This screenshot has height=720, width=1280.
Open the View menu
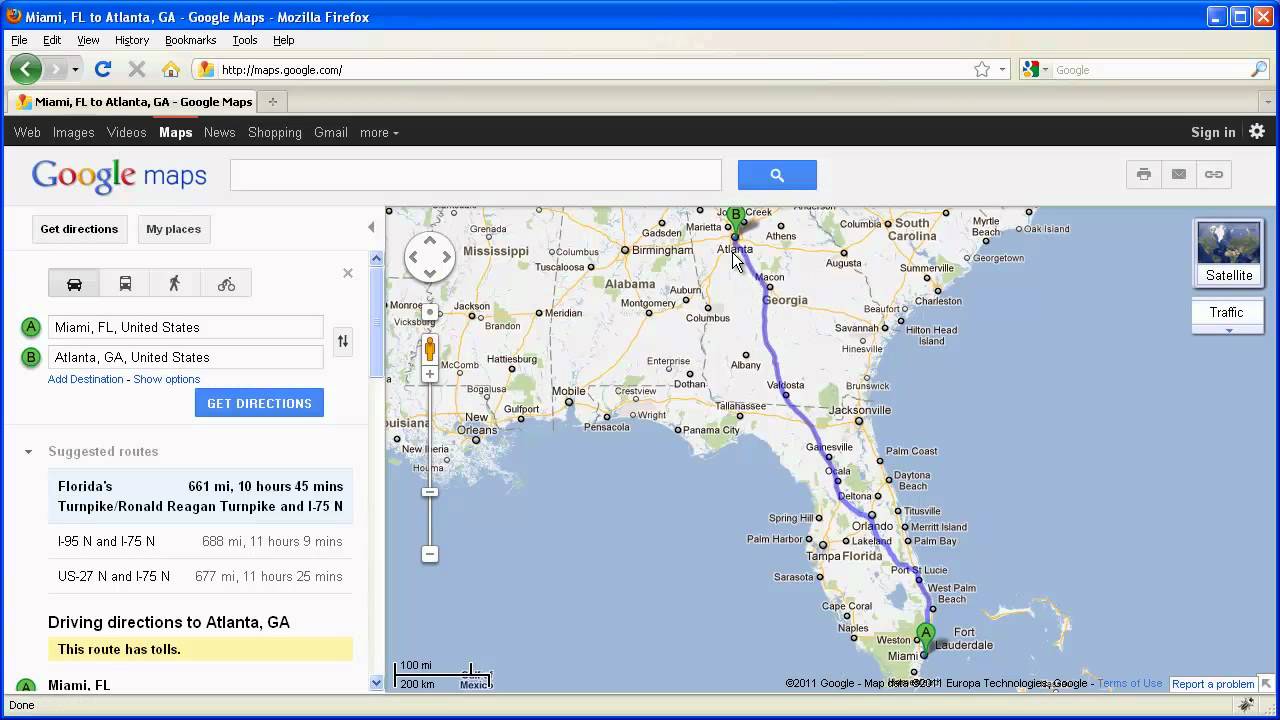(88, 40)
